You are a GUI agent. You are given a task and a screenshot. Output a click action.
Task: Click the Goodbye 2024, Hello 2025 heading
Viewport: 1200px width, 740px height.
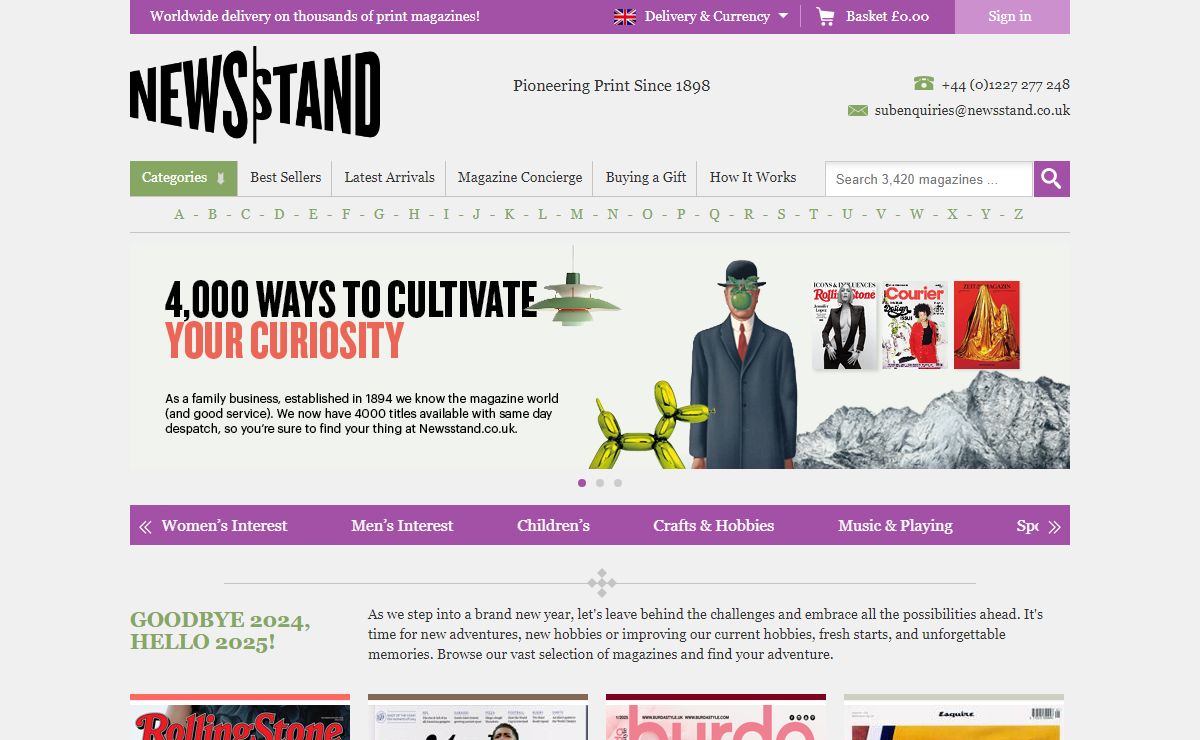[x=220, y=631]
